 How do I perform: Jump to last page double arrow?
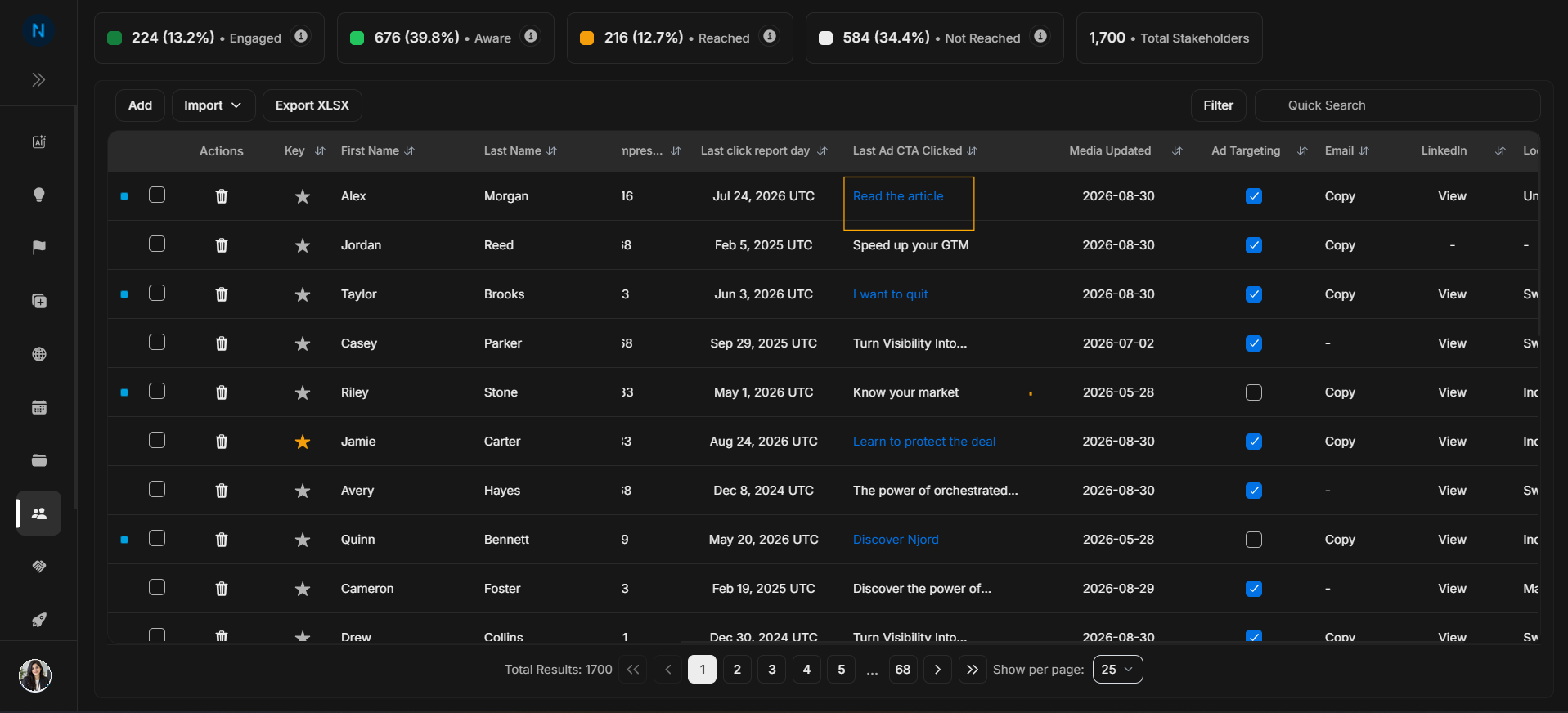coord(972,670)
